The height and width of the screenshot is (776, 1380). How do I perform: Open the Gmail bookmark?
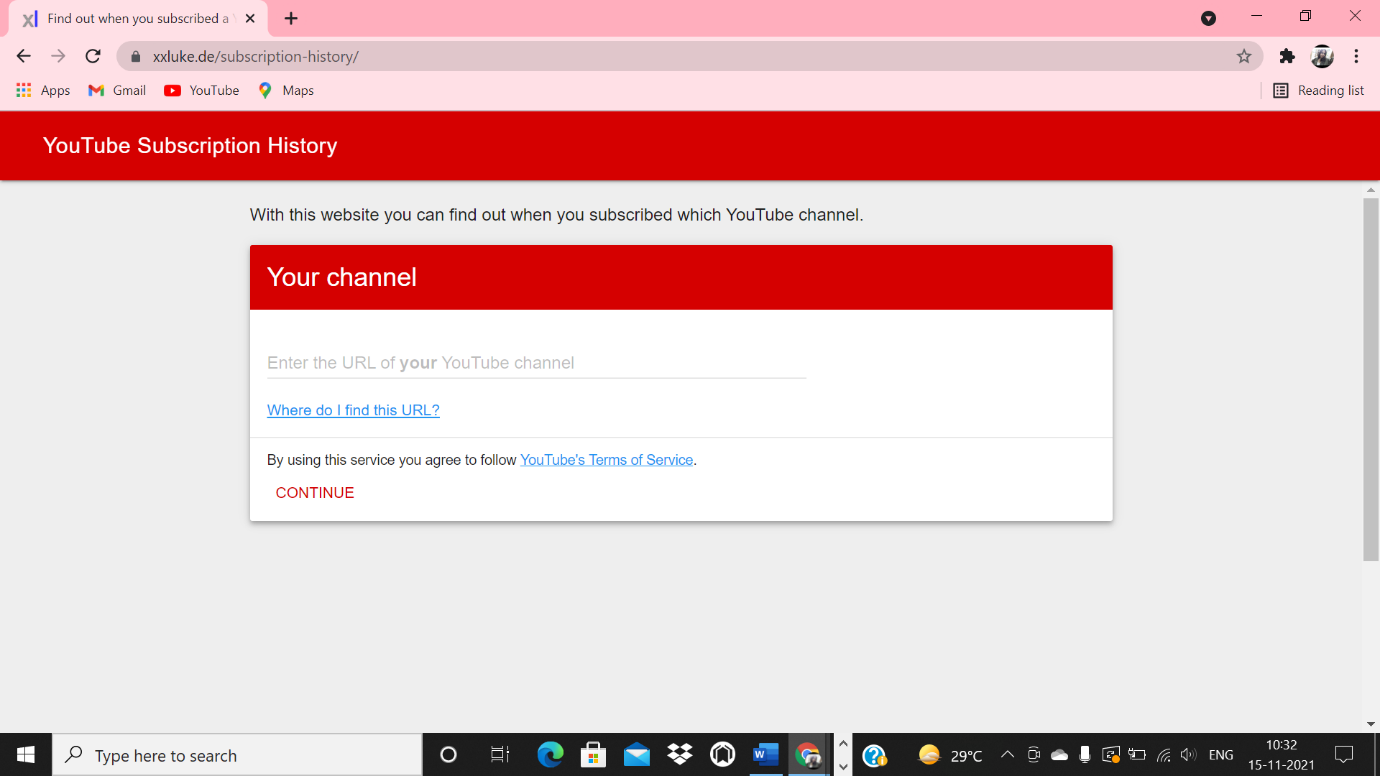pos(117,90)
